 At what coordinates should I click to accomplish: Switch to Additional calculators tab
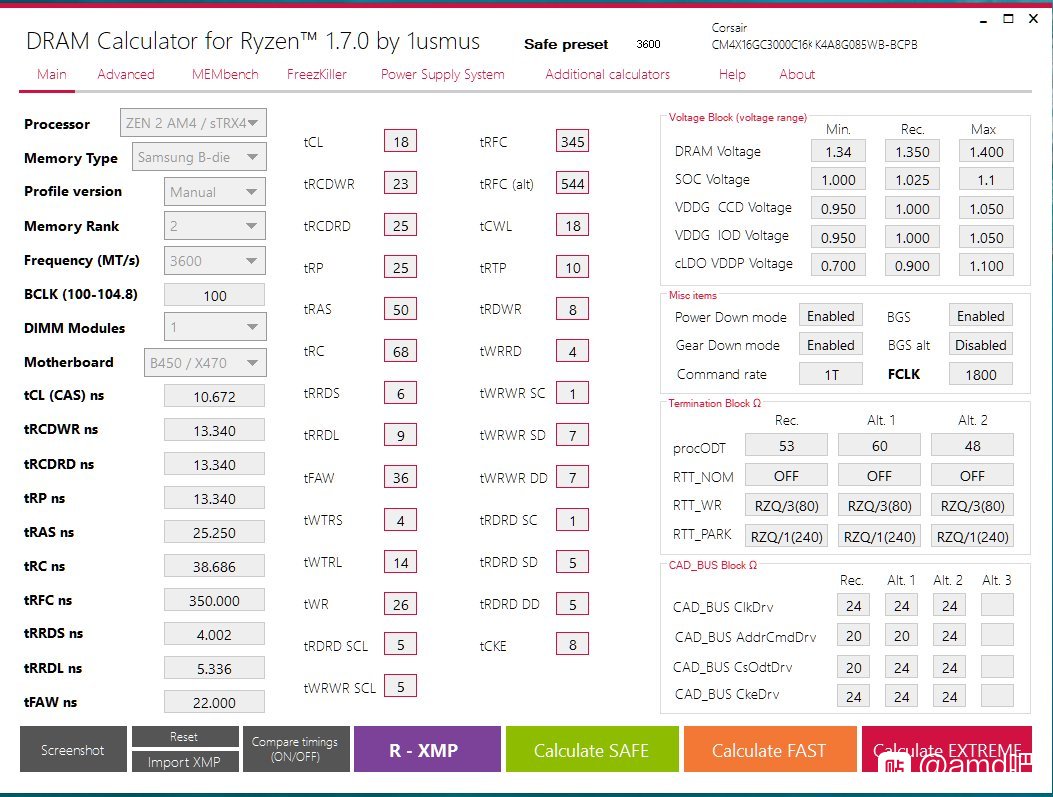(607, 75)
